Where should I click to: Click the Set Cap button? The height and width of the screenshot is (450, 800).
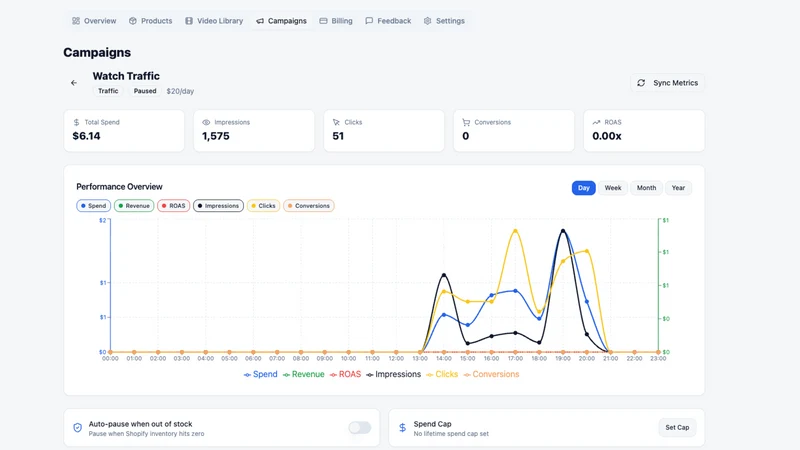coord(677,428)
